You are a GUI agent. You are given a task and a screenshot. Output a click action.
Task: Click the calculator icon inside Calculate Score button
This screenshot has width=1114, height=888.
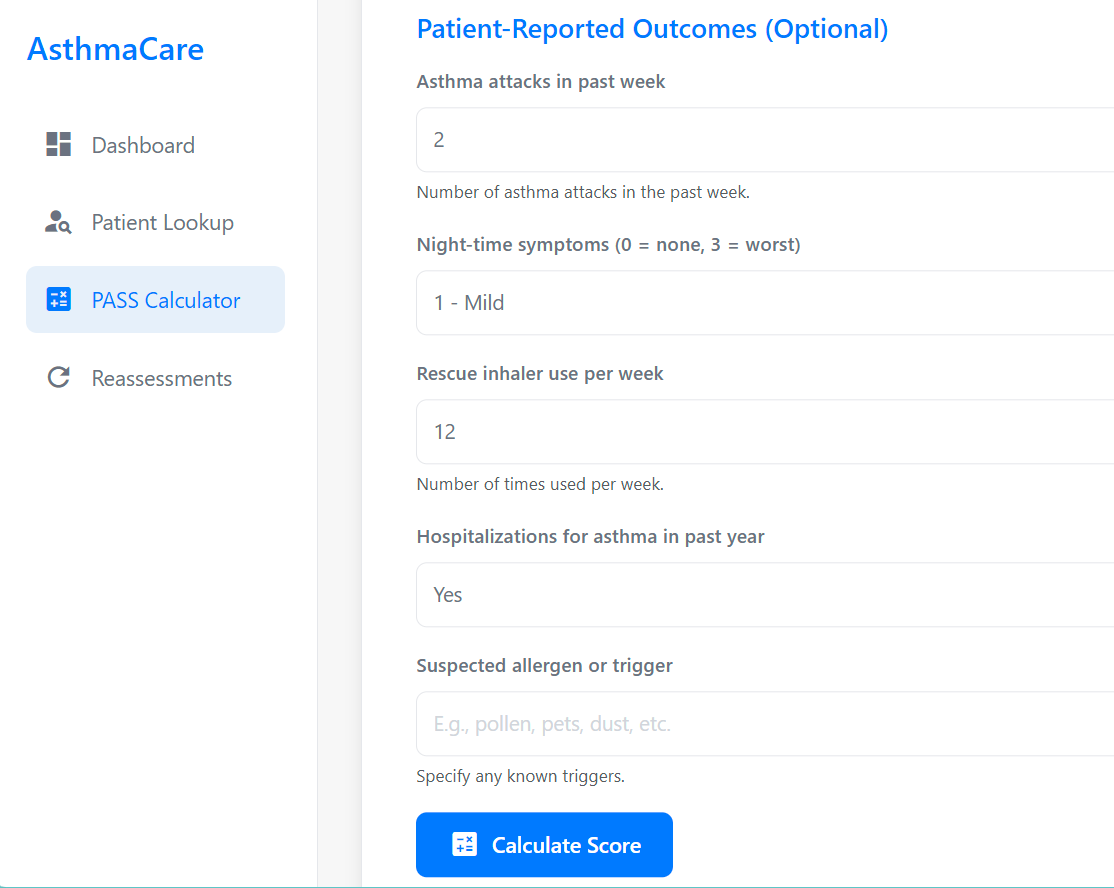coord(464,844)
